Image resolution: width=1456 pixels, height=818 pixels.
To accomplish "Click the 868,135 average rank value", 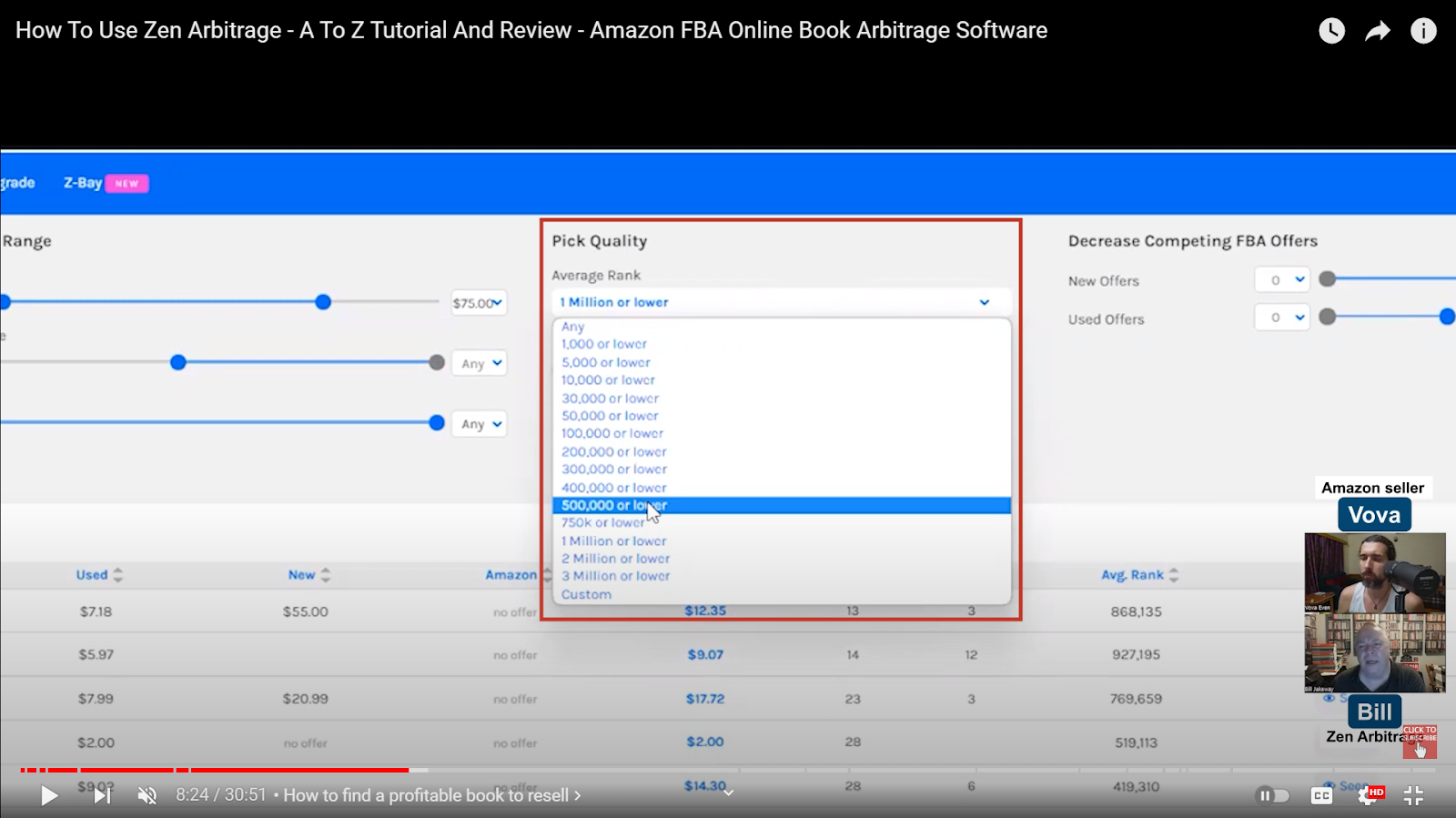I will [1136, 611].
